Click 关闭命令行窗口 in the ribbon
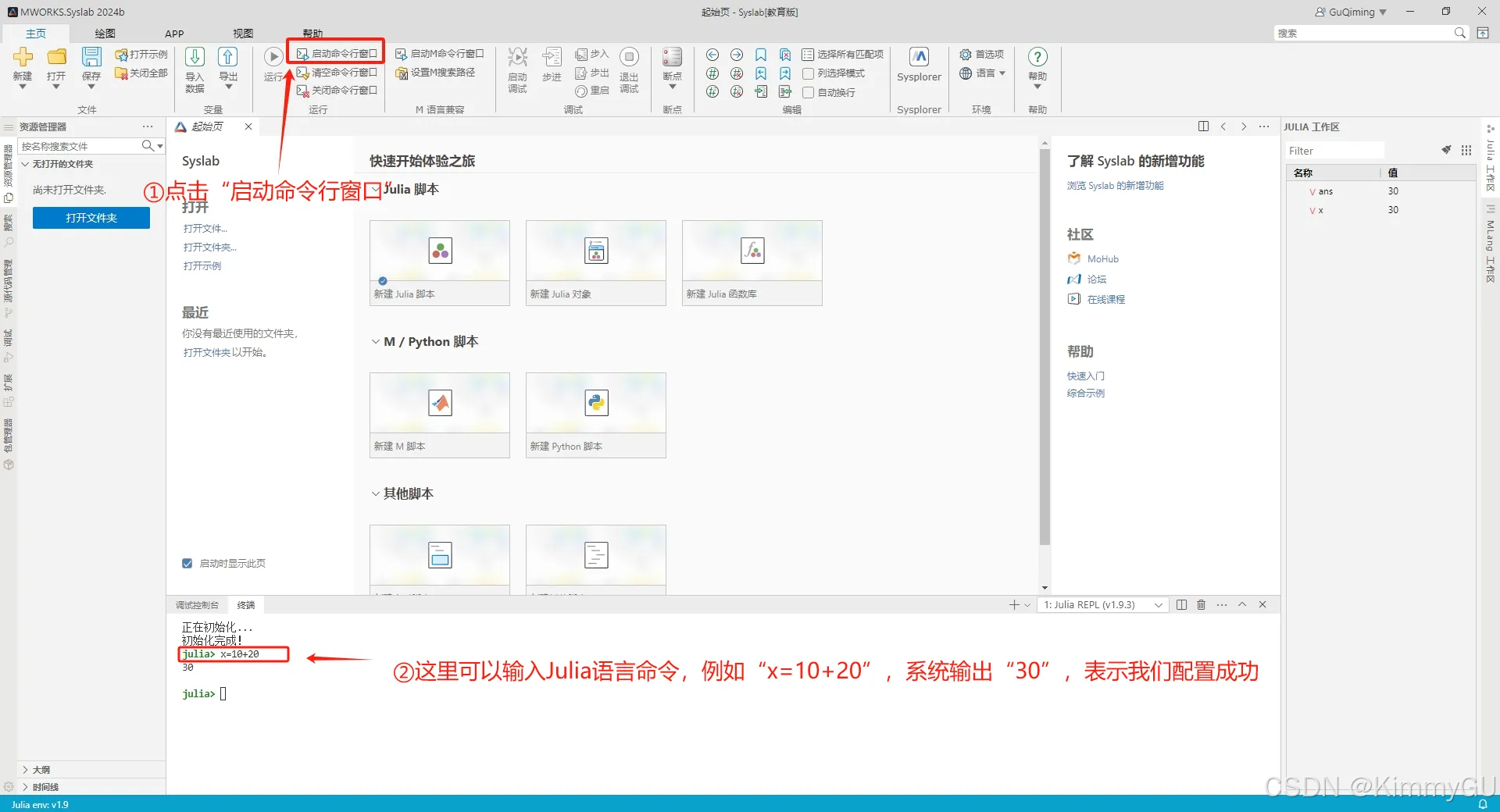Viewport: 1500px width, 812px height. 337,91
